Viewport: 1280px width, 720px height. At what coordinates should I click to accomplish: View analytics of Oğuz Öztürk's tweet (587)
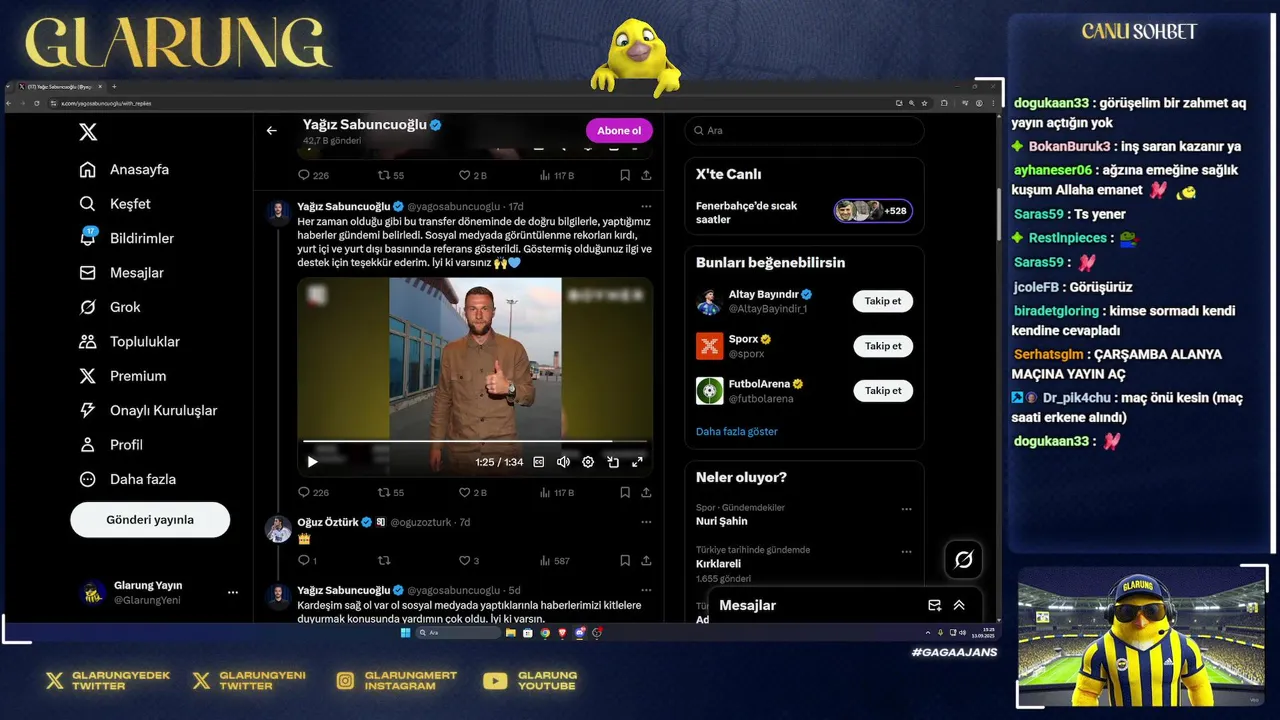[555, 561]
